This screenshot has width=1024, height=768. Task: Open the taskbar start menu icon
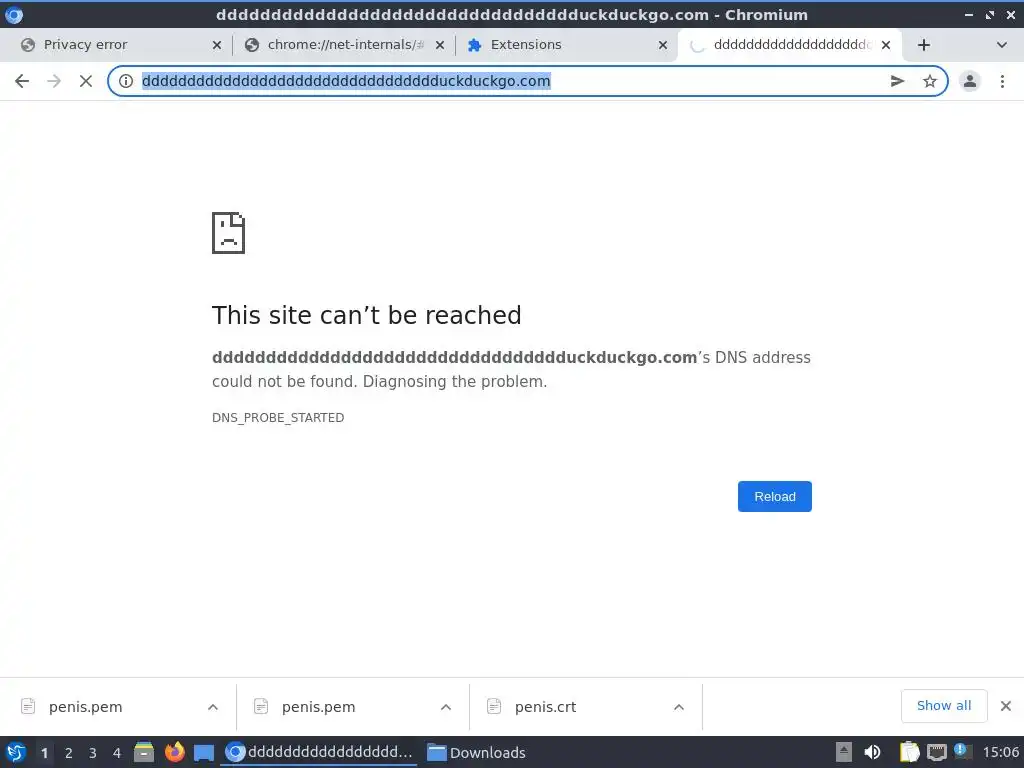[16, 752]
